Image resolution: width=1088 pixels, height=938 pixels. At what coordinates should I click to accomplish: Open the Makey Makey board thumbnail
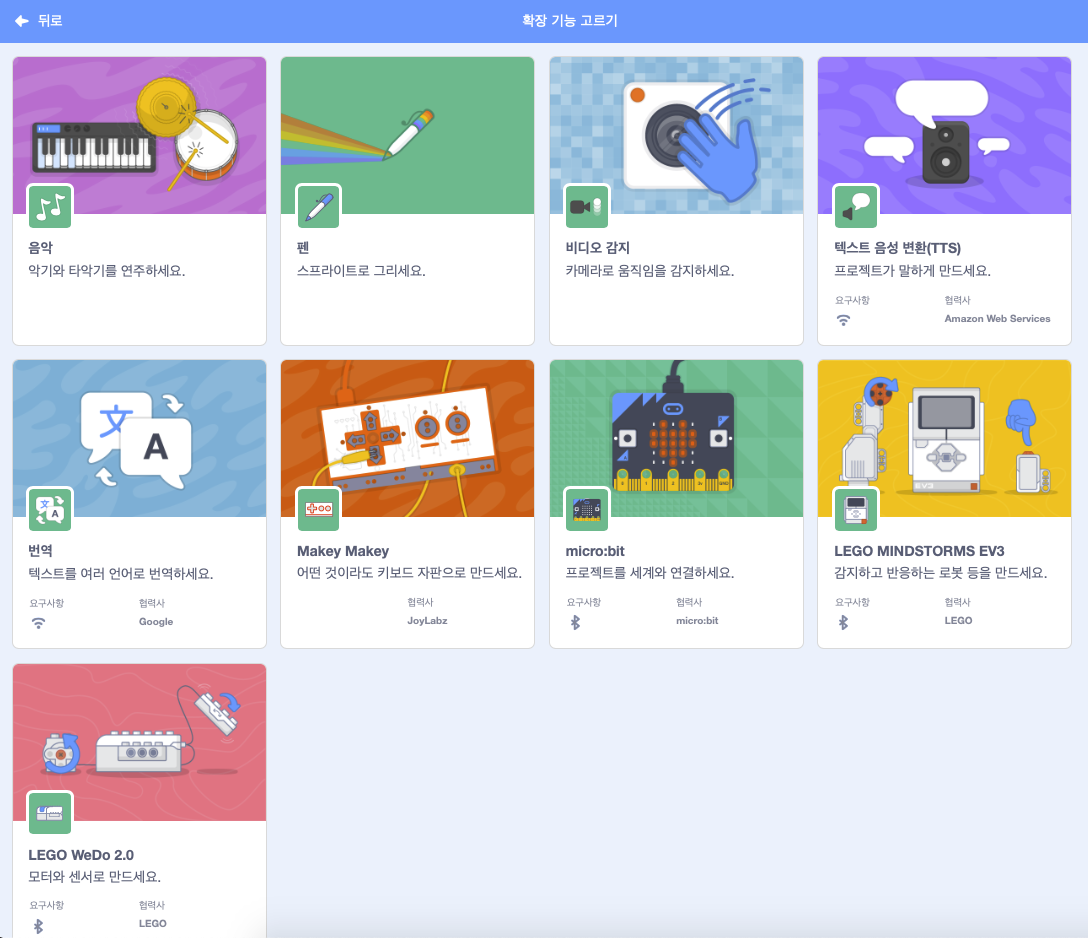pos(407,438)
